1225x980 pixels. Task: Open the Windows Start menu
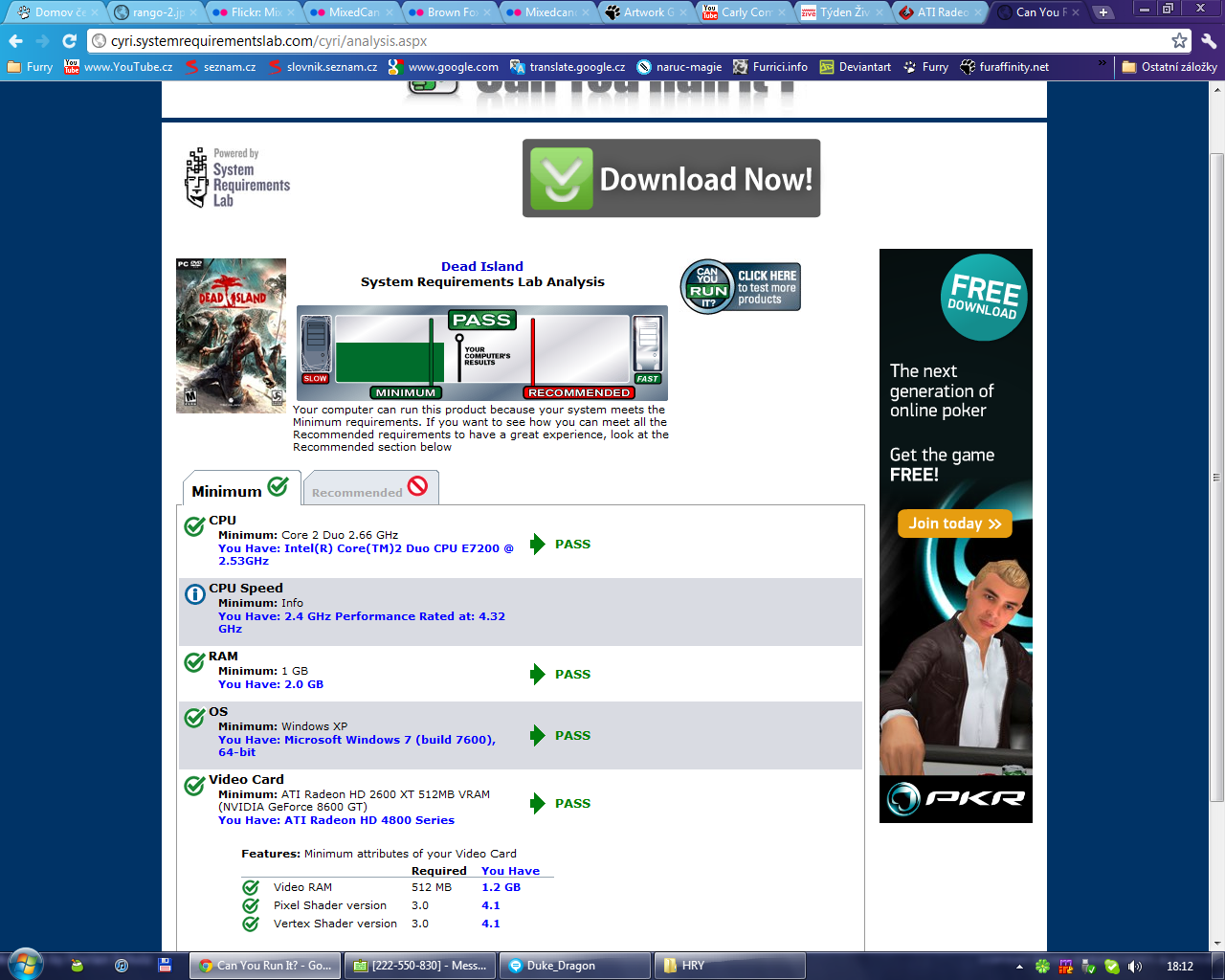pos(25,965)
